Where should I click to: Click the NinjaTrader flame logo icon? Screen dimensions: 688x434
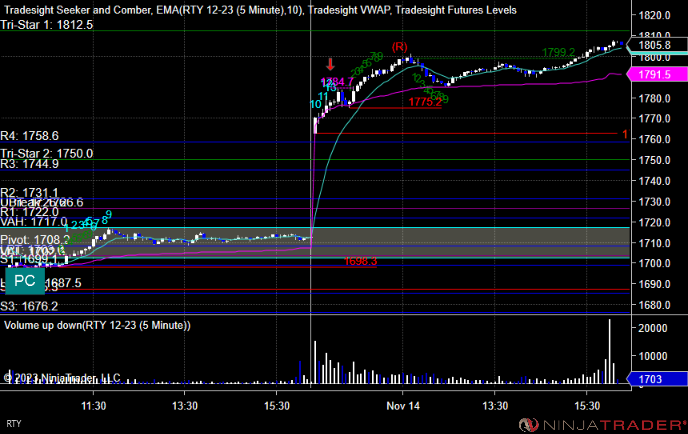coord(529,425)
